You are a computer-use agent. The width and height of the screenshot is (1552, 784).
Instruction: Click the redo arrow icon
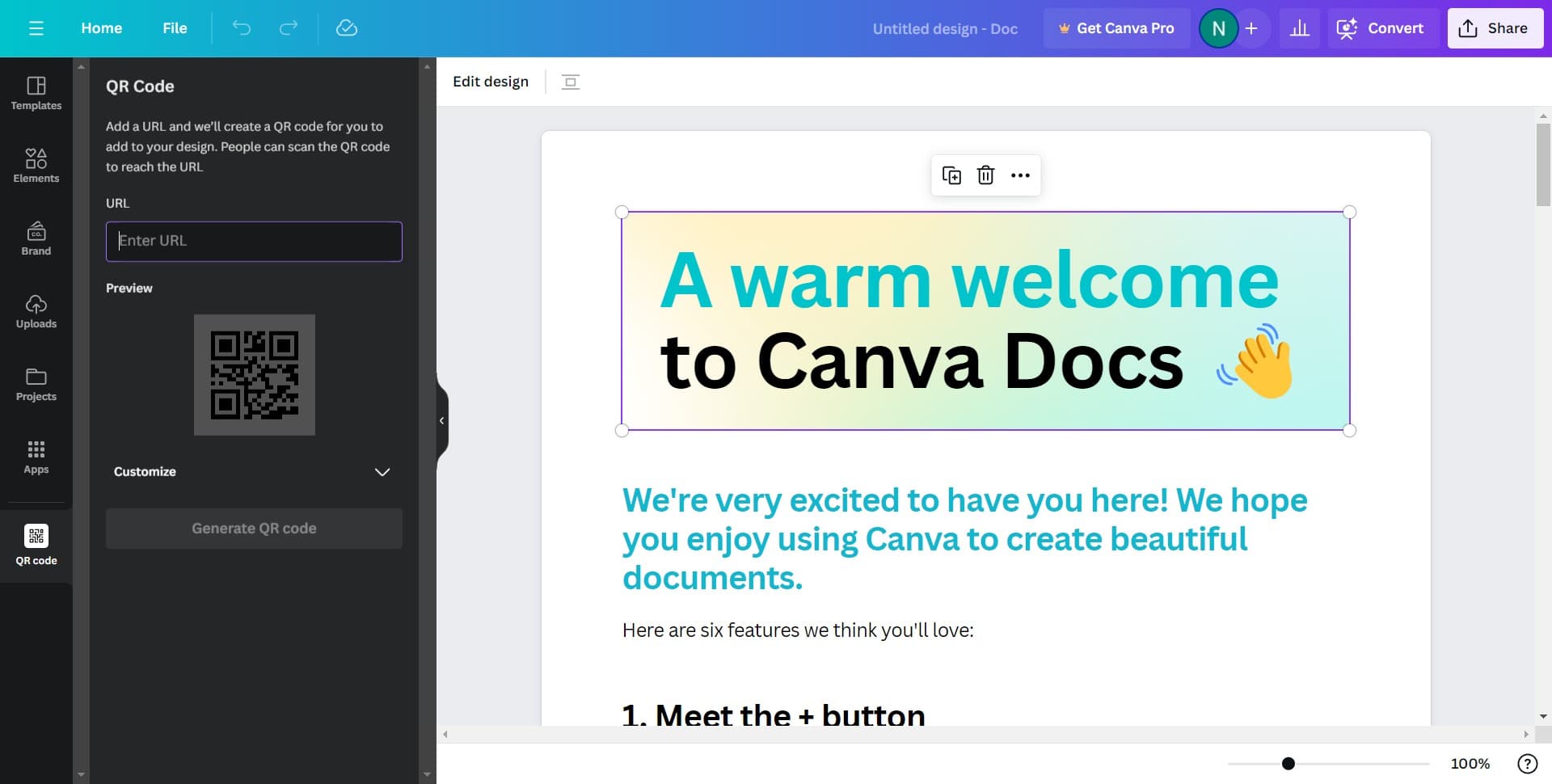click(x=289, y=28)
